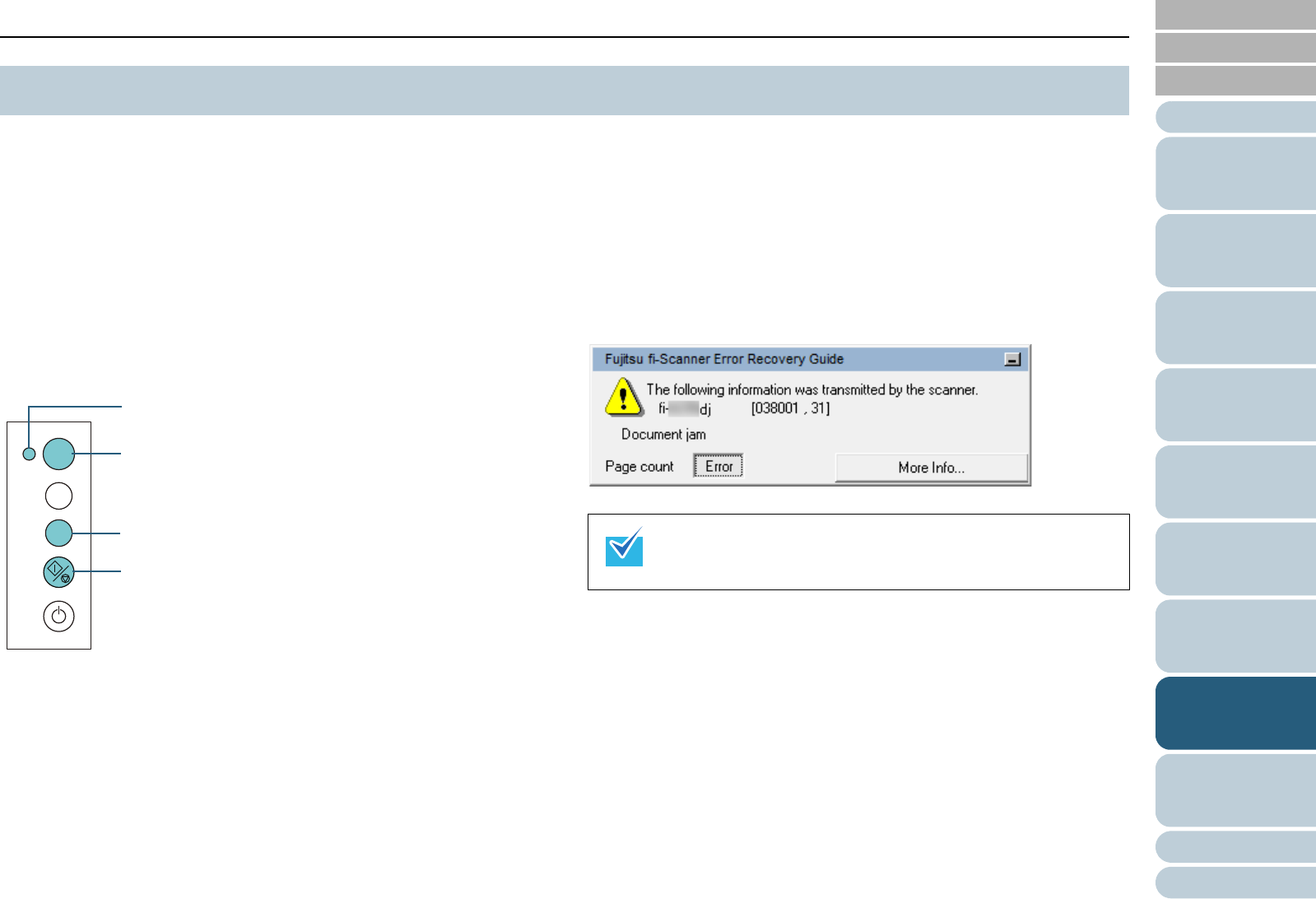
Task: Click the "Fujitsu fi-Scanner Error Recovery Guide" title bar
Action: click(810, 359)
